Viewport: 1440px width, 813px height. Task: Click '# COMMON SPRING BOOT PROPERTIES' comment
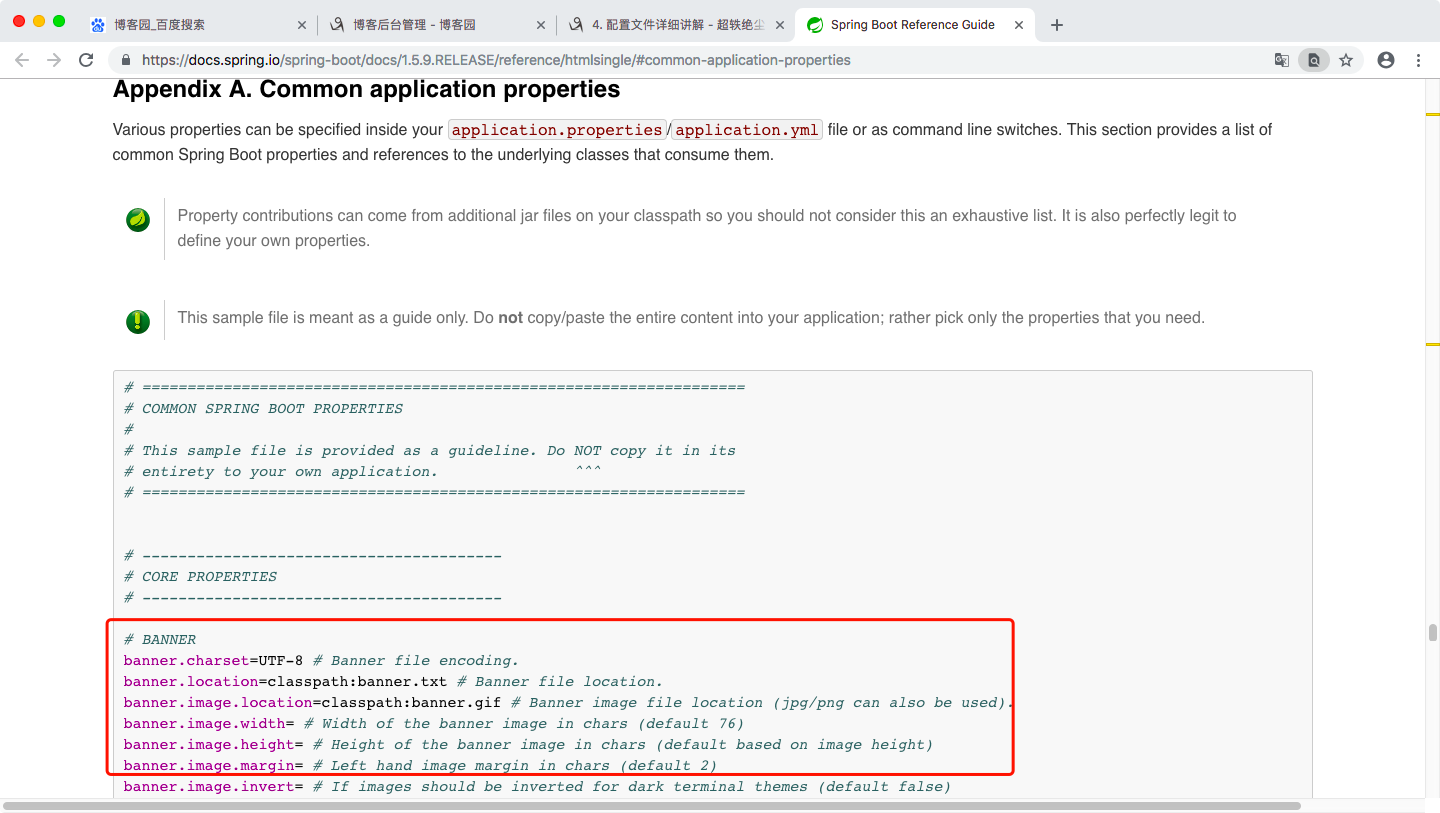[263, 408]
